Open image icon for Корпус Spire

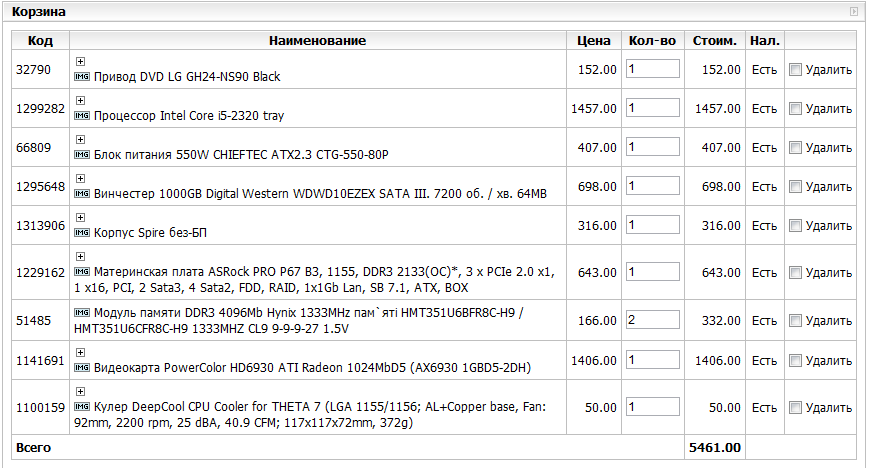point(83,233)
